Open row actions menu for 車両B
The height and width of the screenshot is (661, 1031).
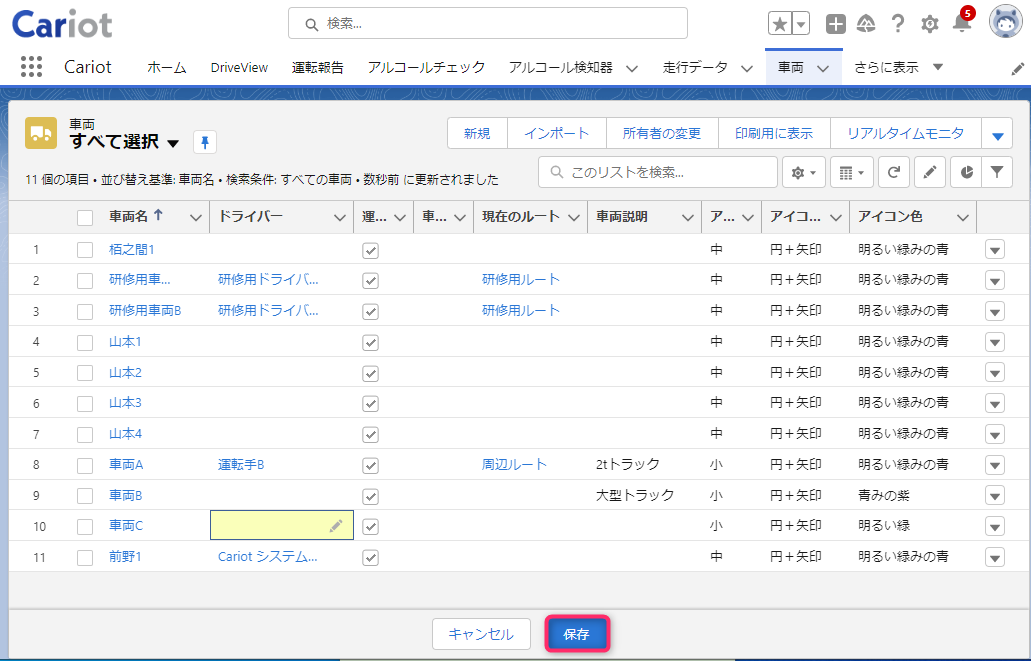click(x=995, y=495)
